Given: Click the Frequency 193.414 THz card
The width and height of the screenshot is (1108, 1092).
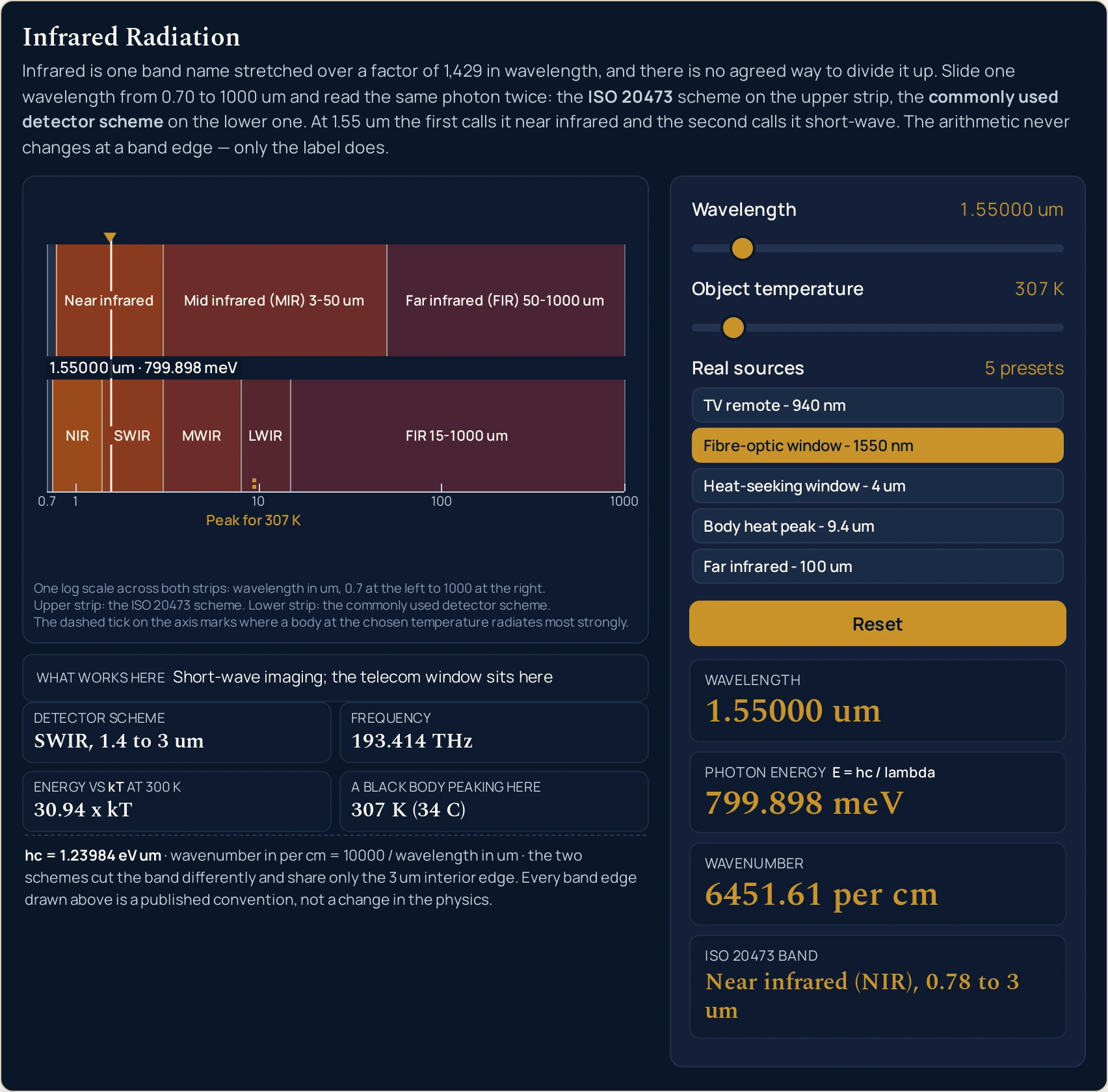Looking at the screenshot, I should point(494,733).
